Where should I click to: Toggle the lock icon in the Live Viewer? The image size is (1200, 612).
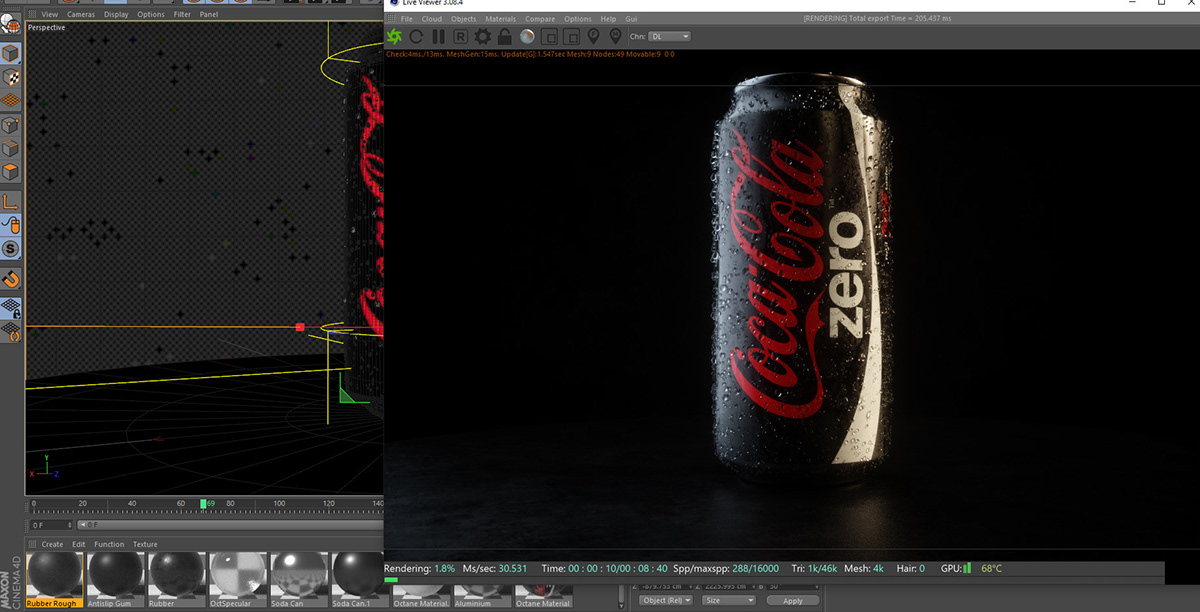(505, 36)
